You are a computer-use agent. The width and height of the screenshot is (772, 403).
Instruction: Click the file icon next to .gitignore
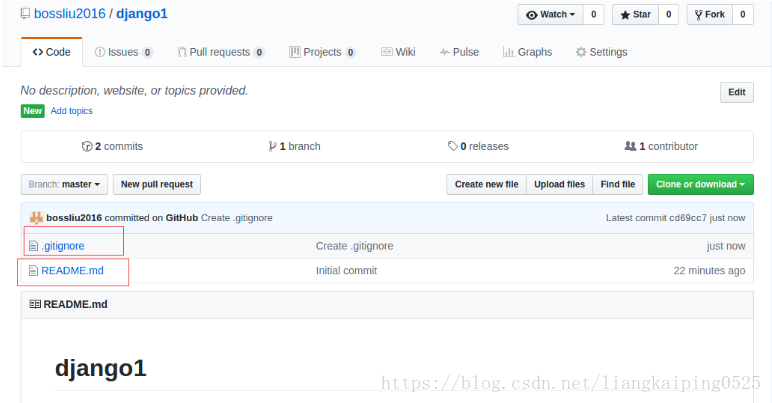pyautogui.click(x=33, y=246)
